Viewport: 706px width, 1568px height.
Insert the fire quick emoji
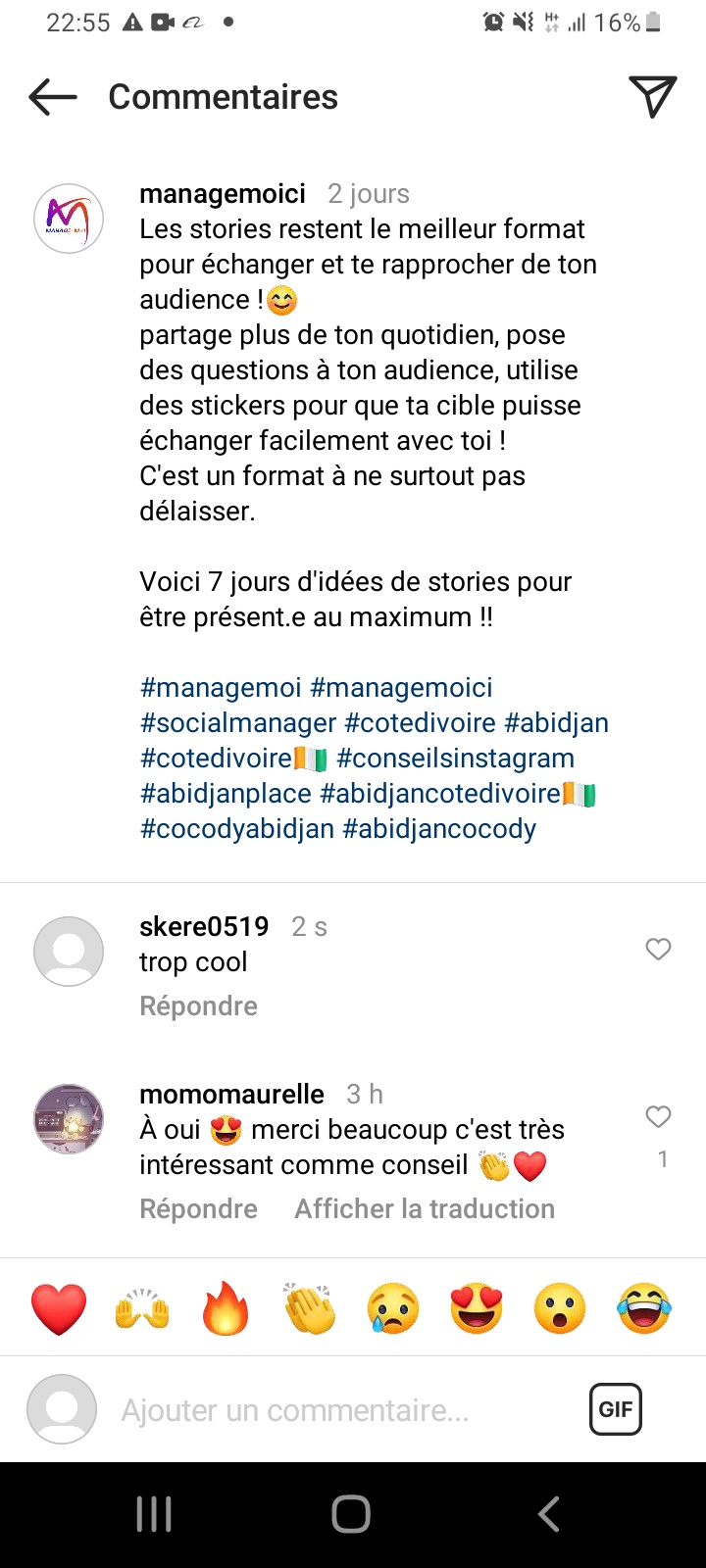tap(226, 1308)
